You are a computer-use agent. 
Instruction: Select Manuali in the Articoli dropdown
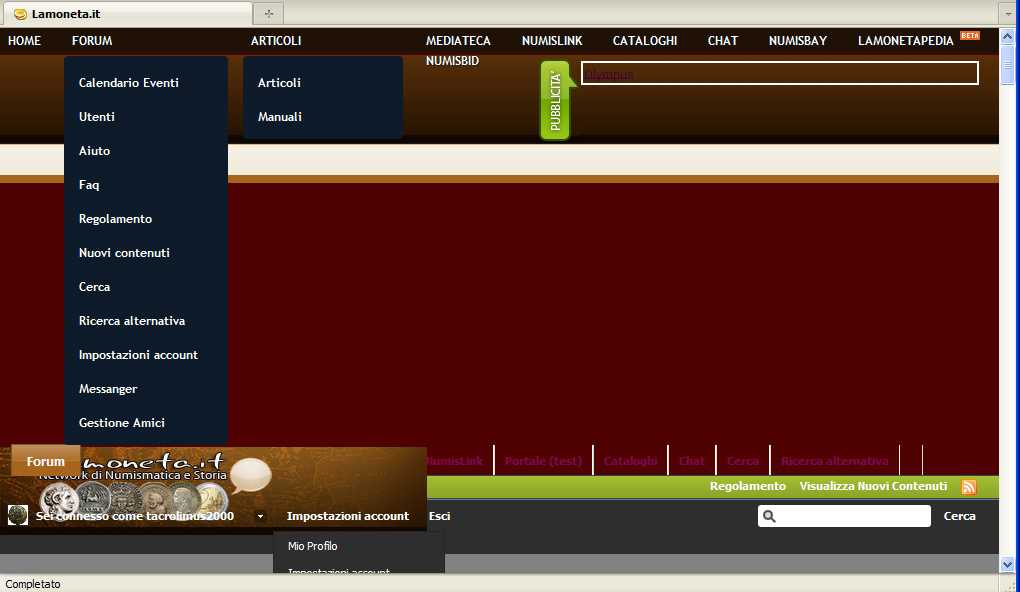coord(280,117)
